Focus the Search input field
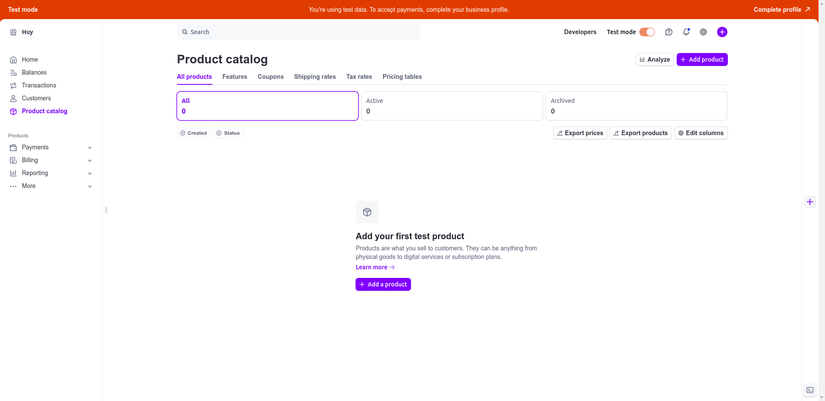 coord(298,32)
